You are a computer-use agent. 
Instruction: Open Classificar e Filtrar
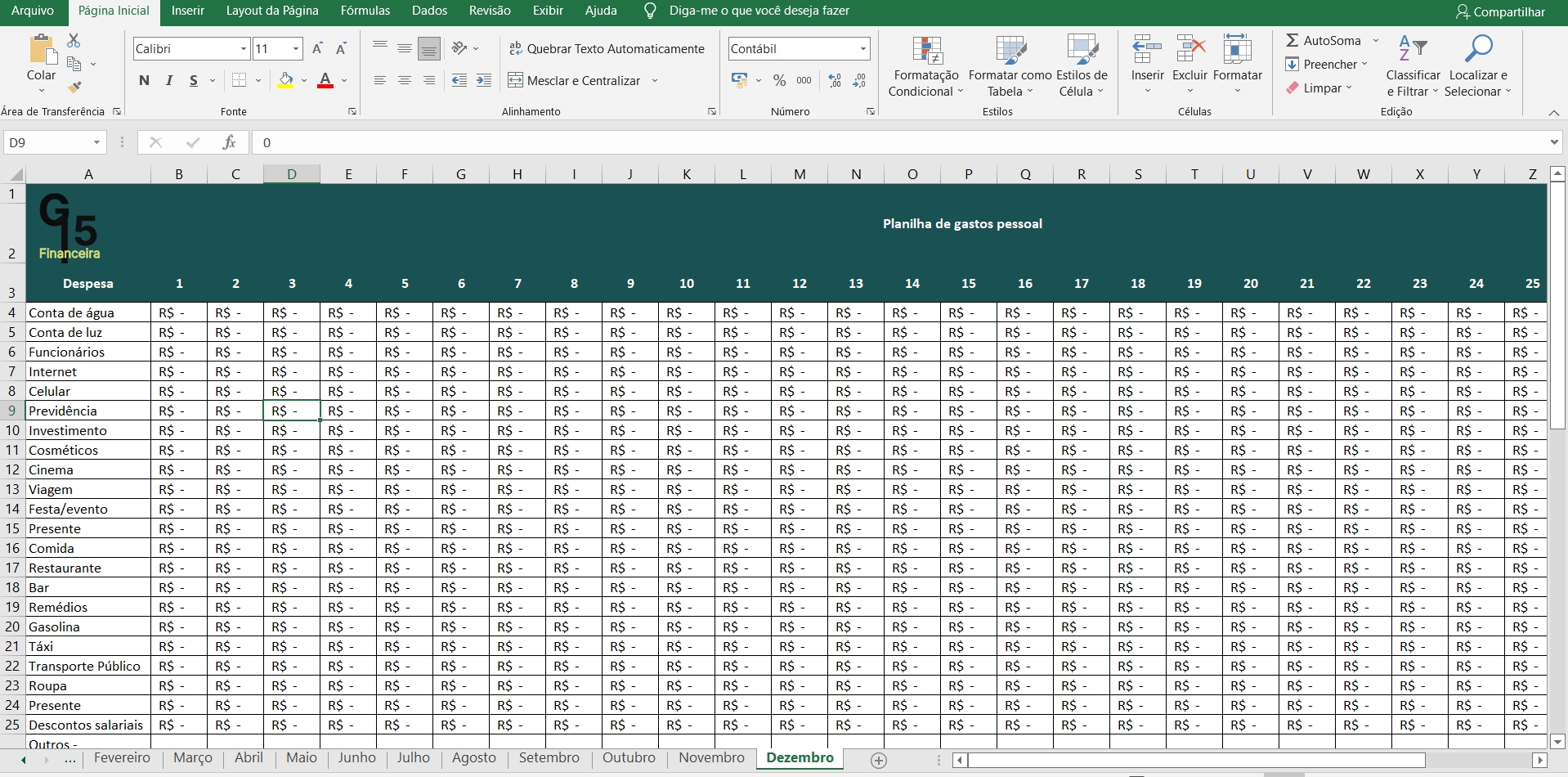click(1413, 66)
